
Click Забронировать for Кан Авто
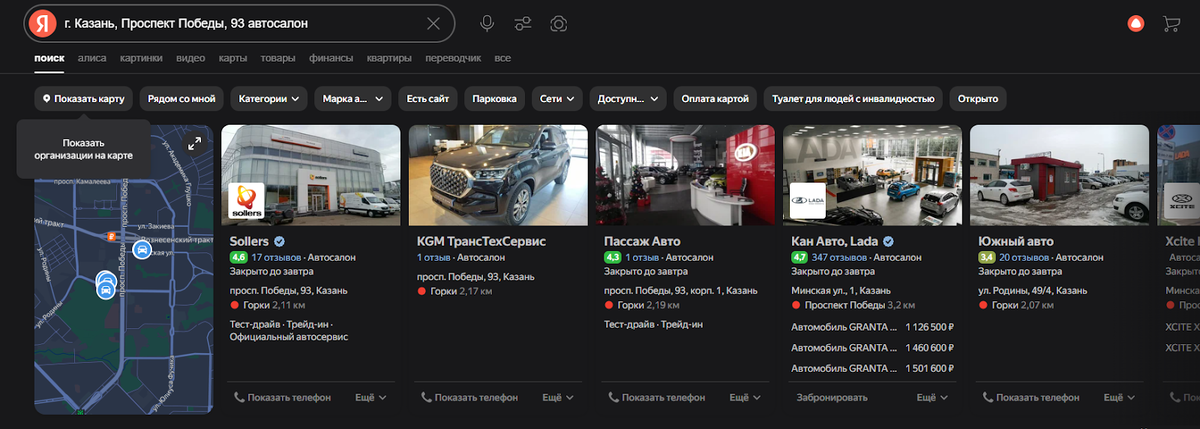[x=832, y=397]
